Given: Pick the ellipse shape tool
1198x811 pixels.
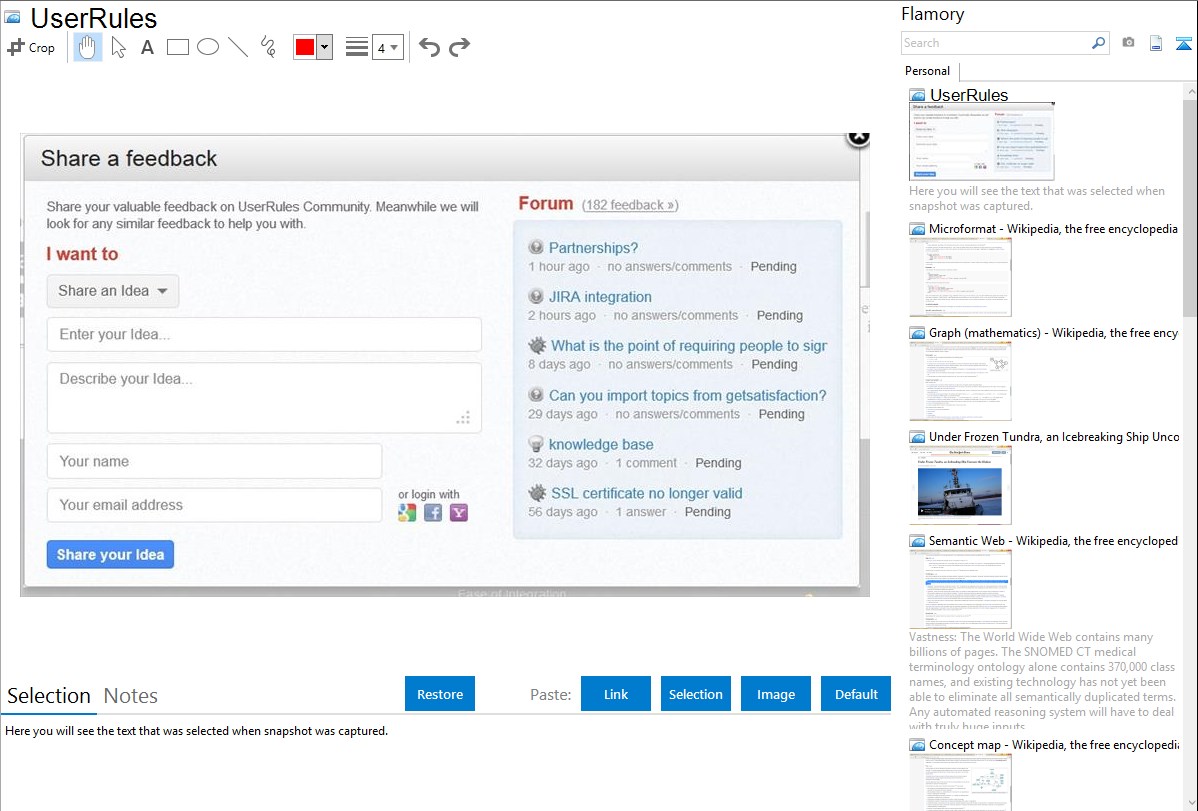Looking at the screenshot, I should (208, 47).
